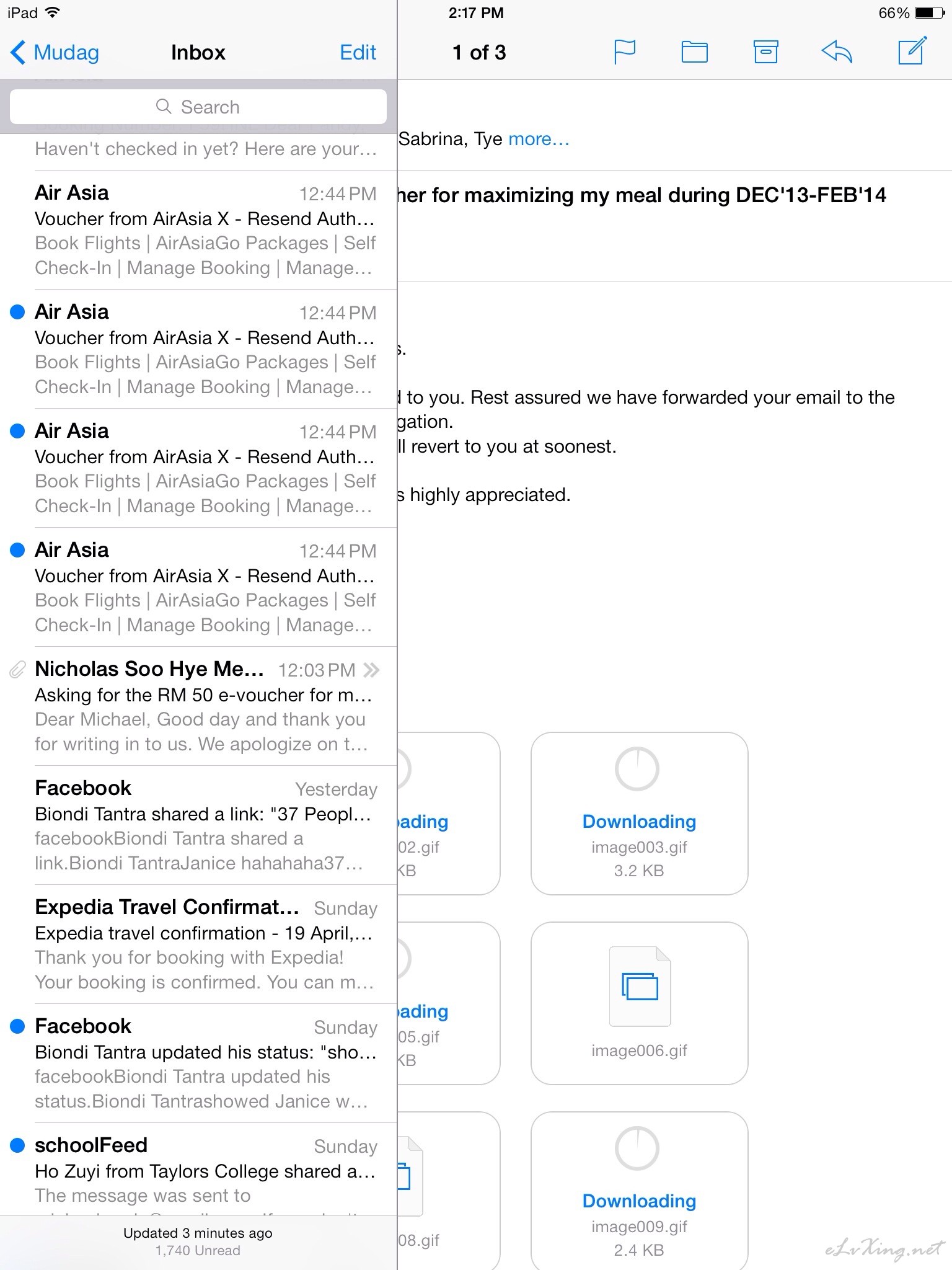Tap the Updated 3 minutes ago status

click(x=198, y=1233)
